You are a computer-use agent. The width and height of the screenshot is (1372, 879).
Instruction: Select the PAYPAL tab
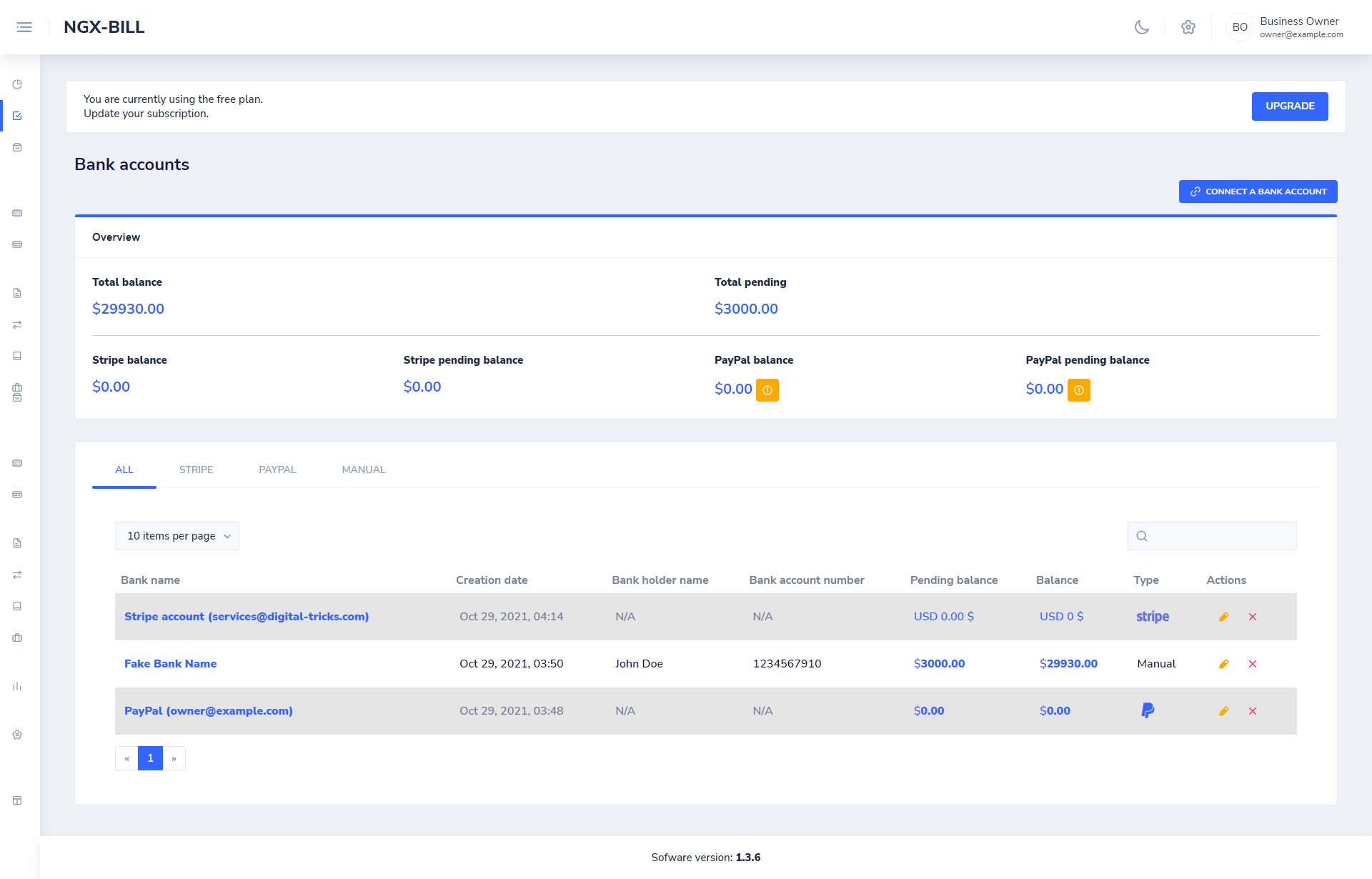pos(277,470)
